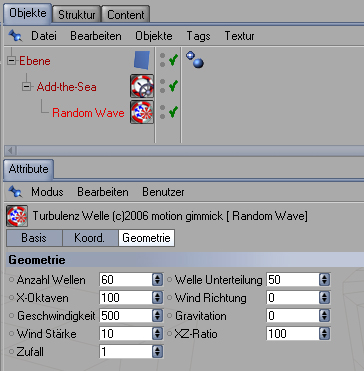
Task: Click the horizontal scrollbar under object list
Action: pyautogui.click(x=184, y=150)
